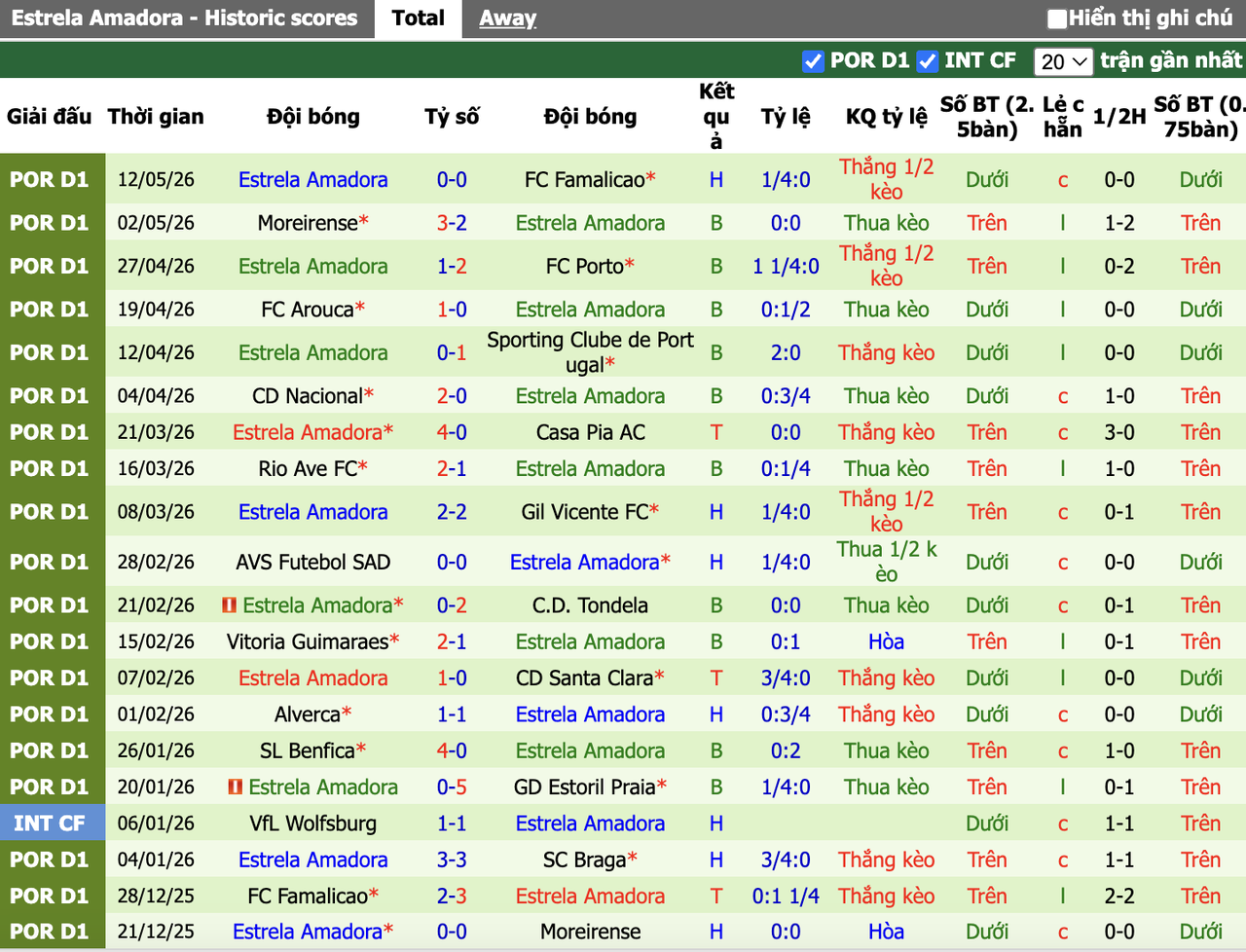Switch to the Away tab
This screenshot has width=1246, height=952.
[508, 18]
